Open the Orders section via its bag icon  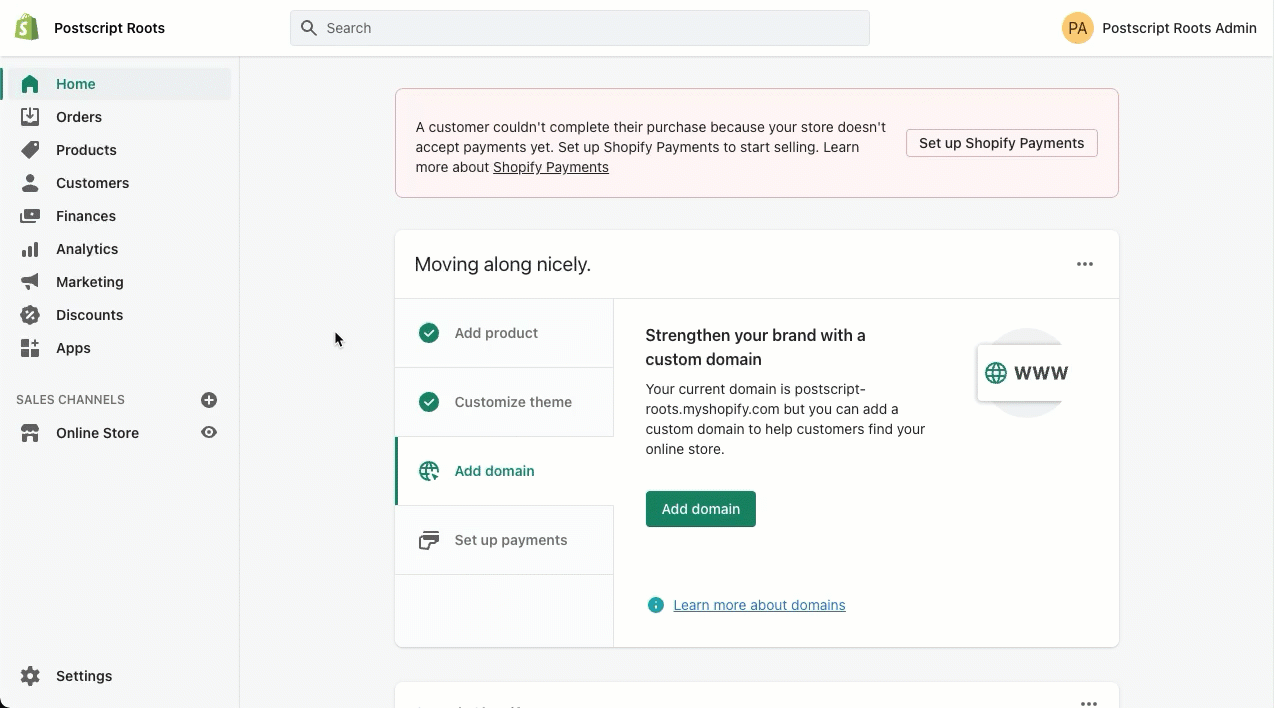(x=30, y=117)
